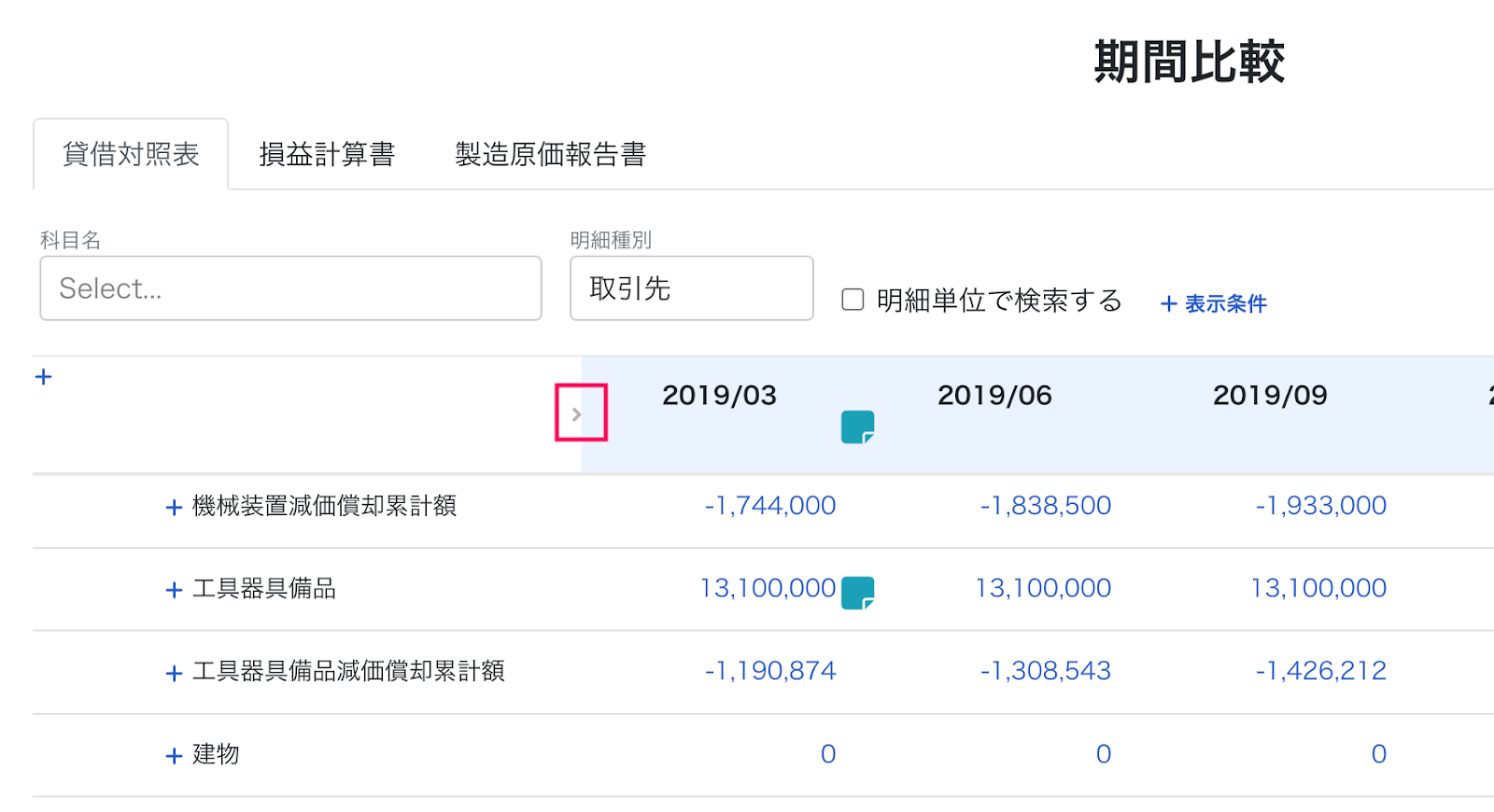The height and width of the screenshot is (812, 1494).
Task: Open the 建物 zero value under 2019/03
Action: [x=828, y=754]
